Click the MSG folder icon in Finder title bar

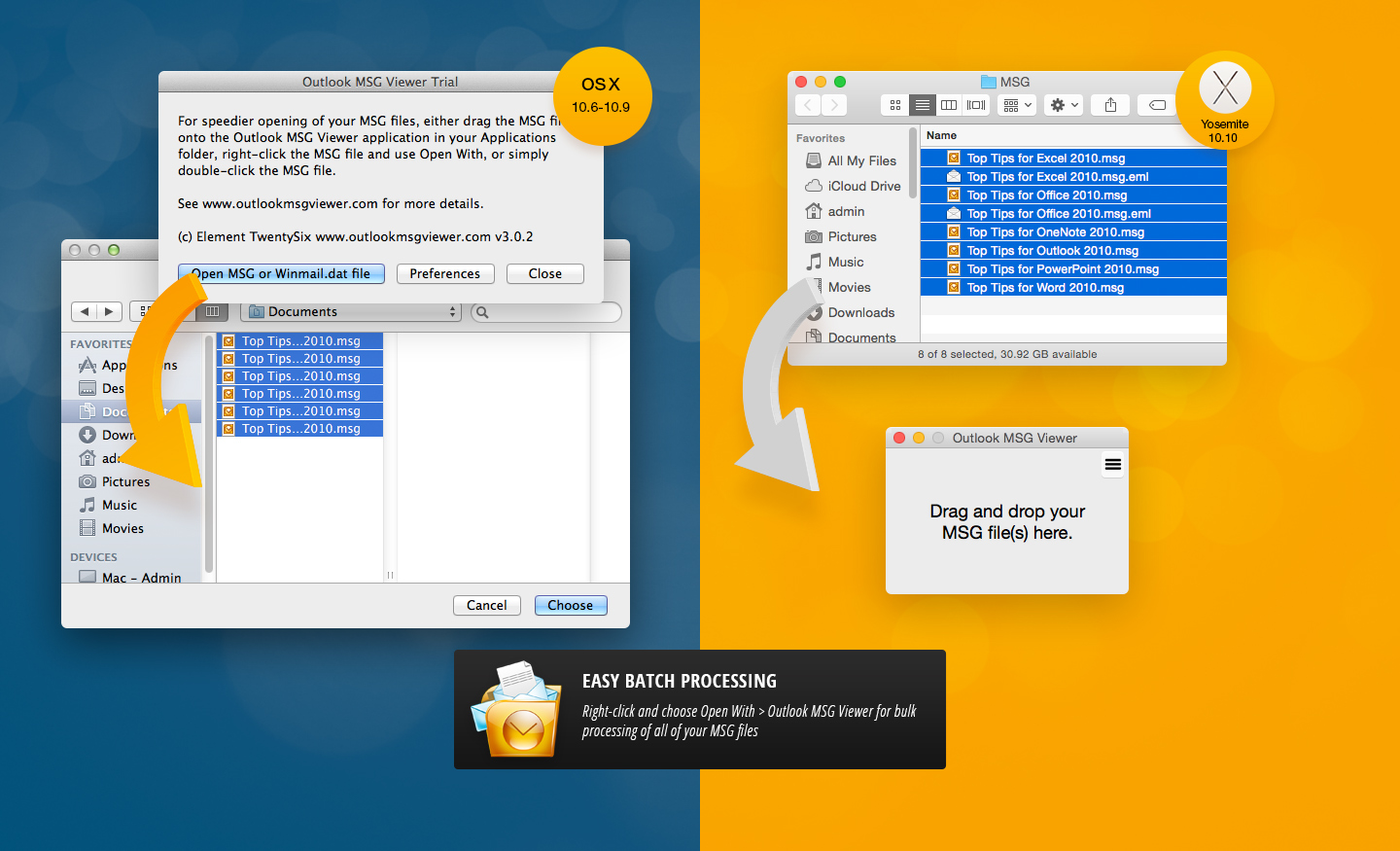pos(989,82)
